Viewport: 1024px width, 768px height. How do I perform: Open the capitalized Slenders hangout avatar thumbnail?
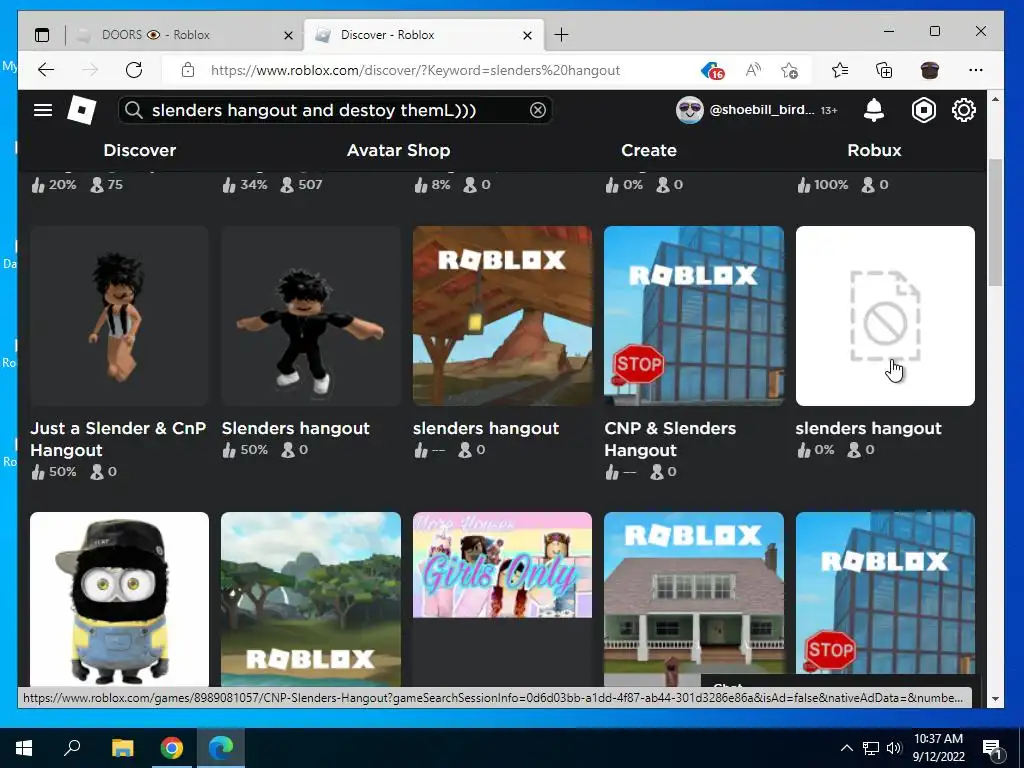click(311, 316)
